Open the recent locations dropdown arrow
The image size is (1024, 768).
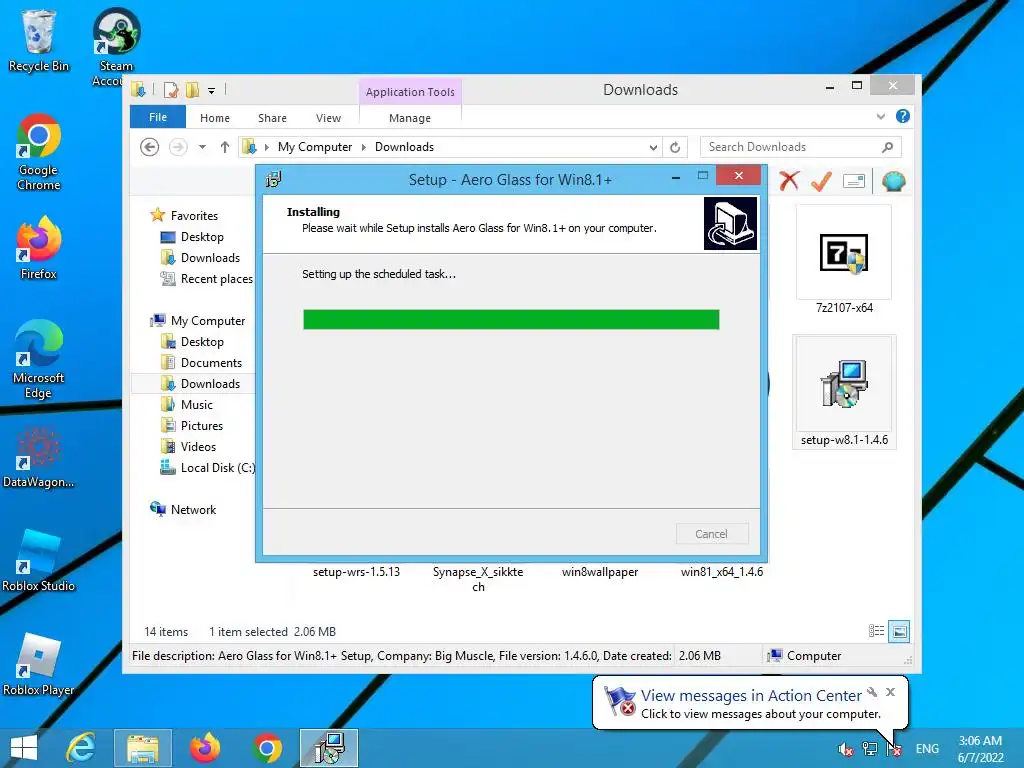tap(202, 147)
